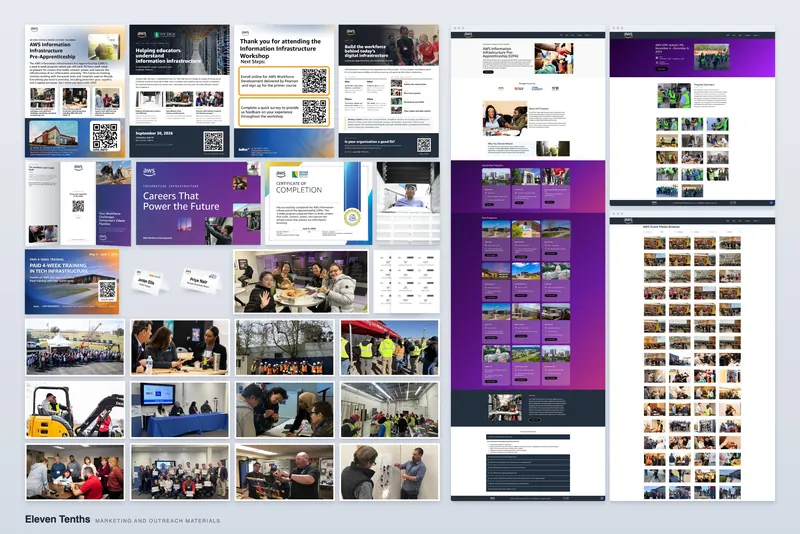Click the AWS logo on the Build the workforce flyer
Screen dimensions: 800x534
[x=351, y=32]
